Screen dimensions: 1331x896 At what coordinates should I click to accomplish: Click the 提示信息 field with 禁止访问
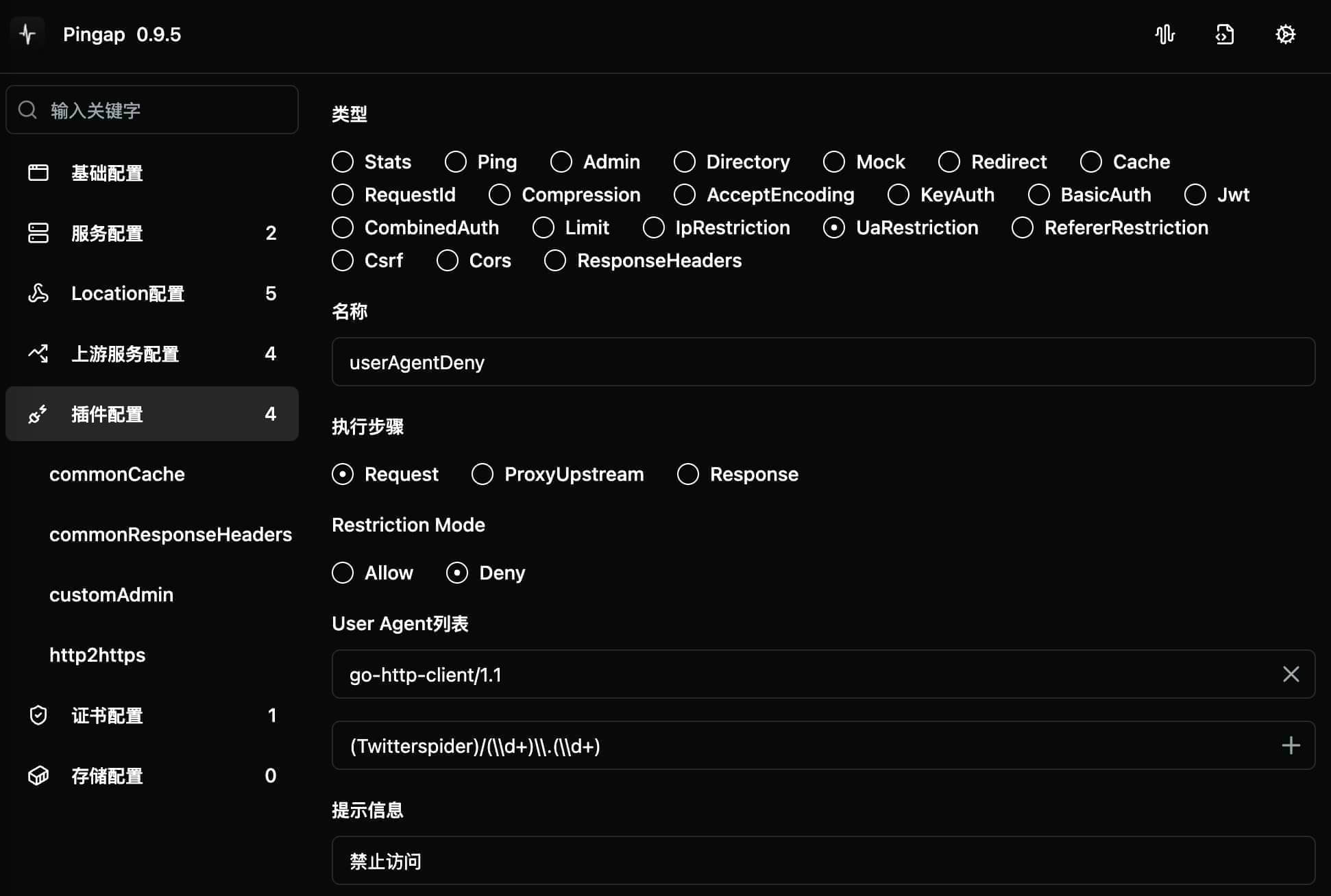tap(823, 860)
